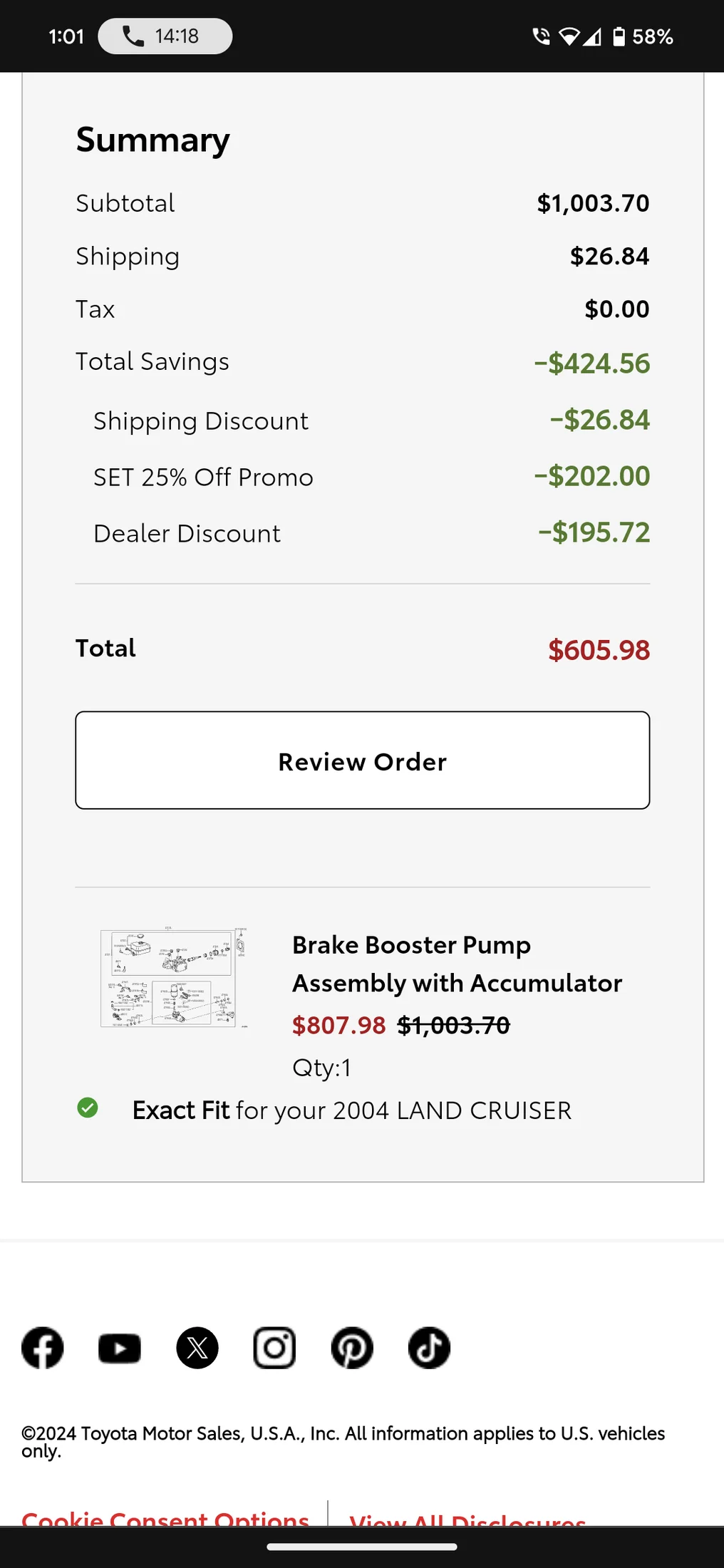Open the TikTok social icon

429,1348
